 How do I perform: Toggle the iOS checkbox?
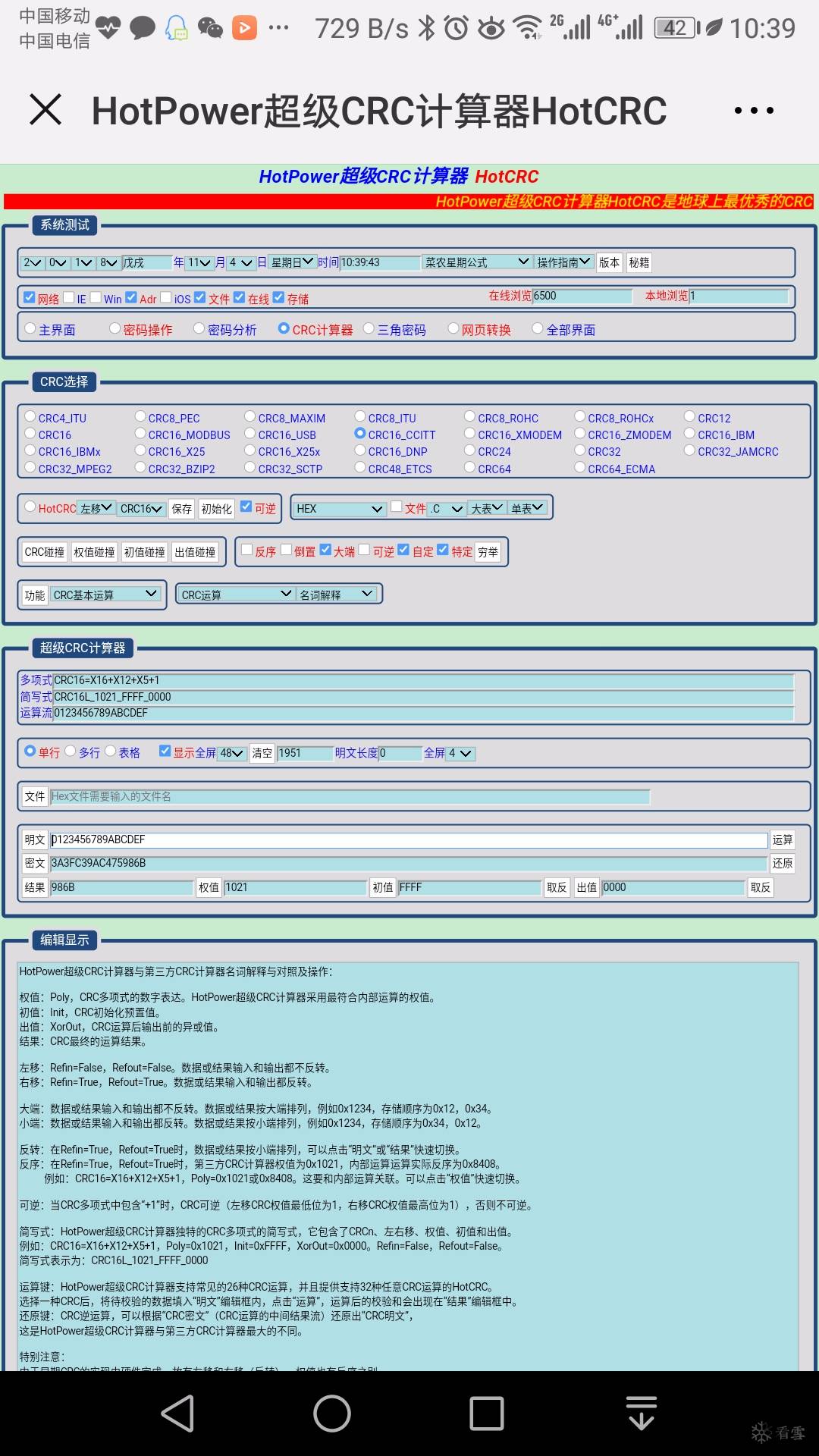(x=166, y=297)
